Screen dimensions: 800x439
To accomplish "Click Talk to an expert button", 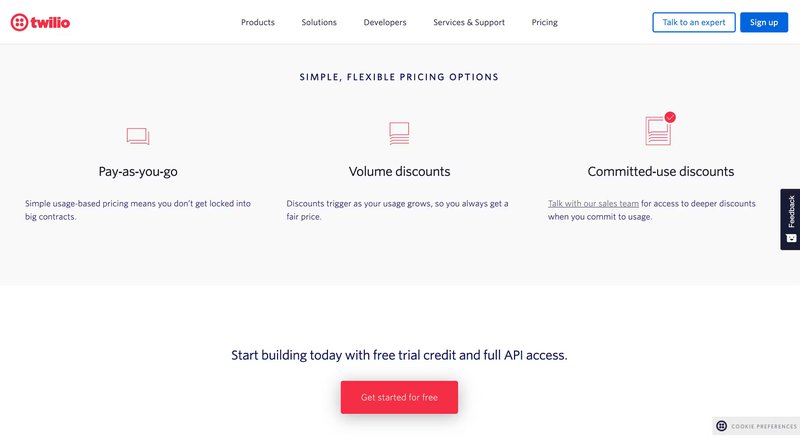I will (x=694, y=22).
